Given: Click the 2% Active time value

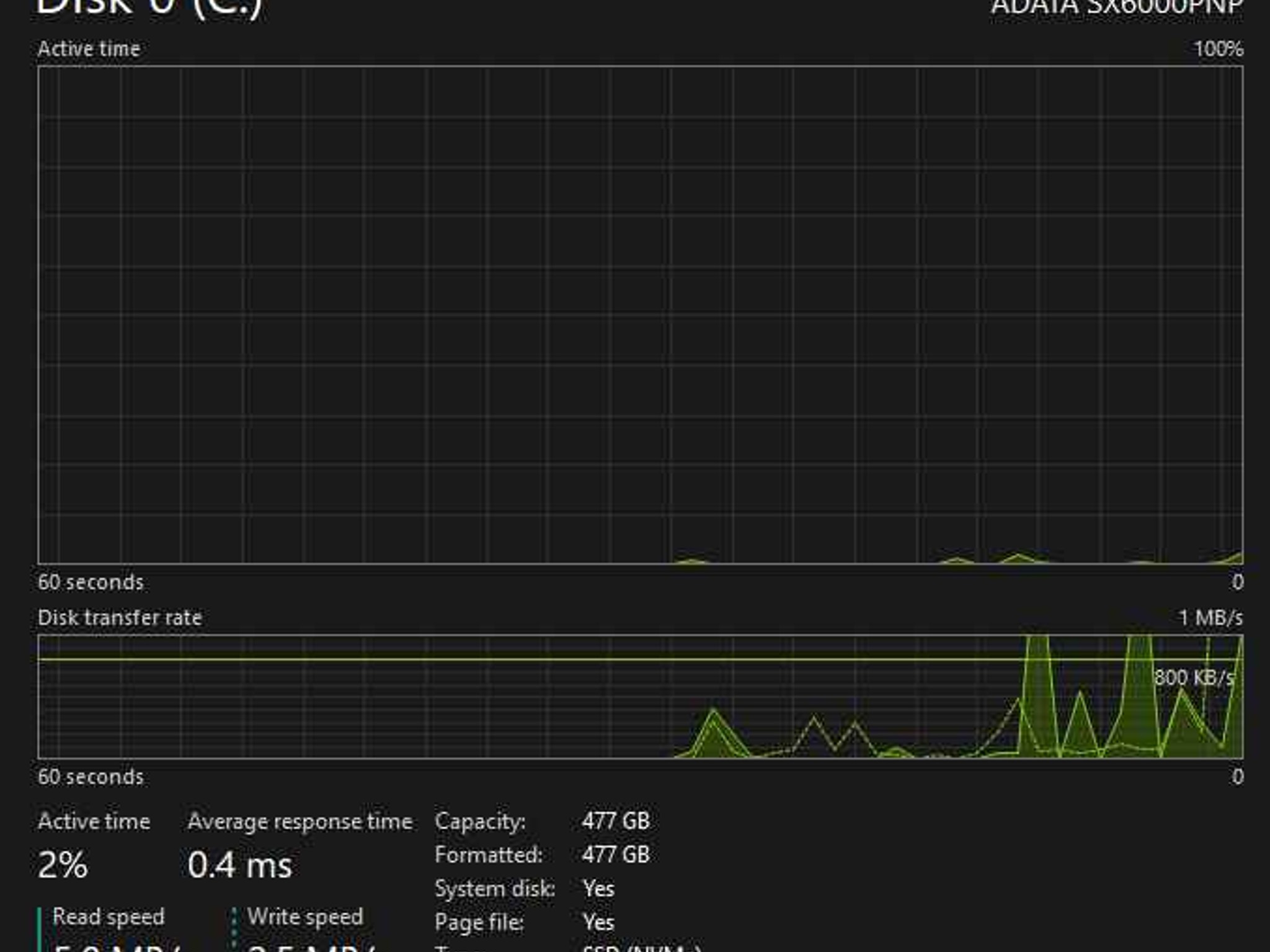Looking at the screenshot, I should 63,865.
